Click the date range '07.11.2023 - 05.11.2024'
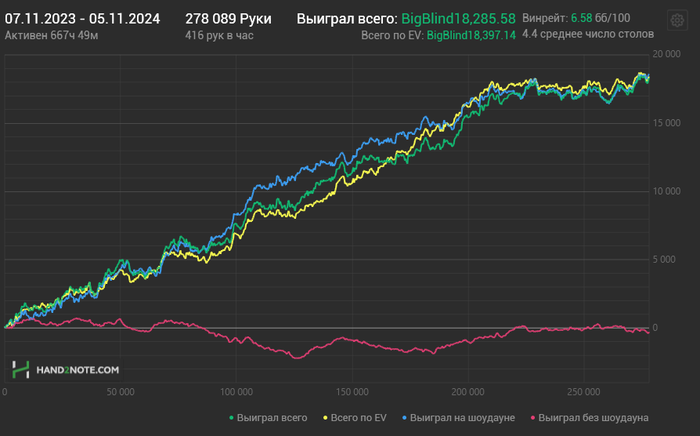700x436 pixels. [82, 19]
